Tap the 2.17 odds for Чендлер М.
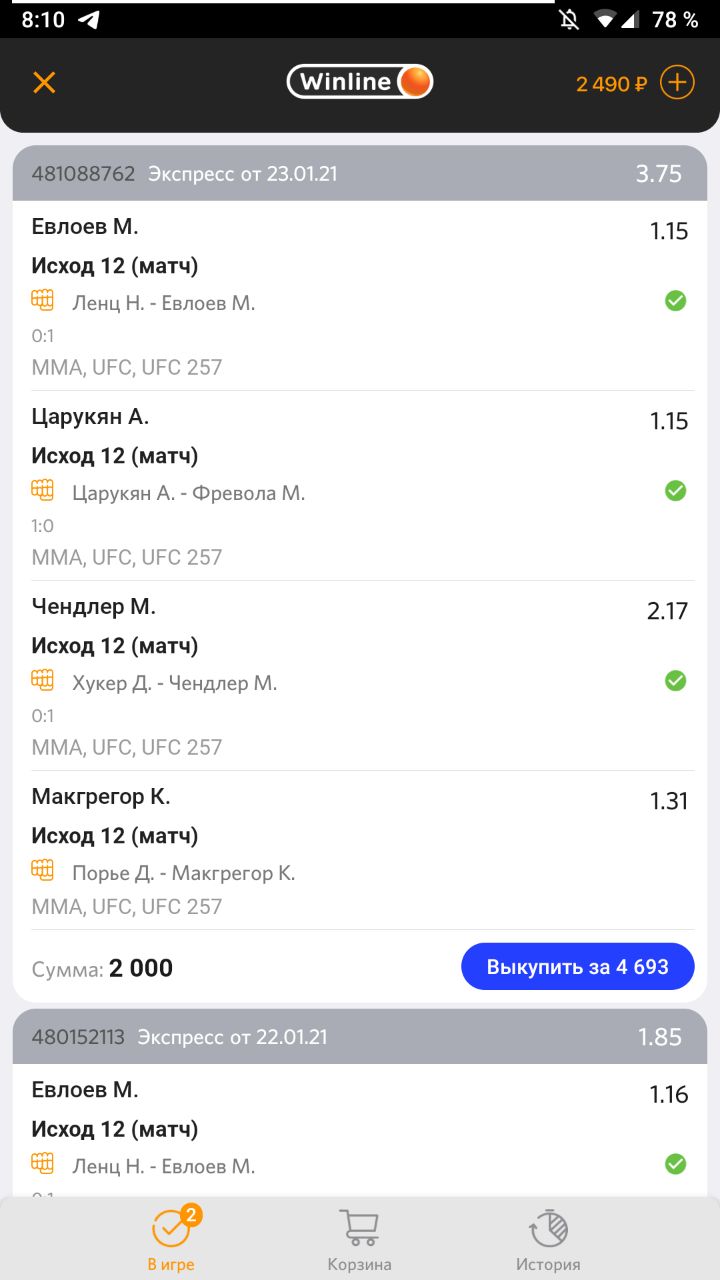Image resolution: width=720 pixels, height=1280 pixels. coord(667,611)
